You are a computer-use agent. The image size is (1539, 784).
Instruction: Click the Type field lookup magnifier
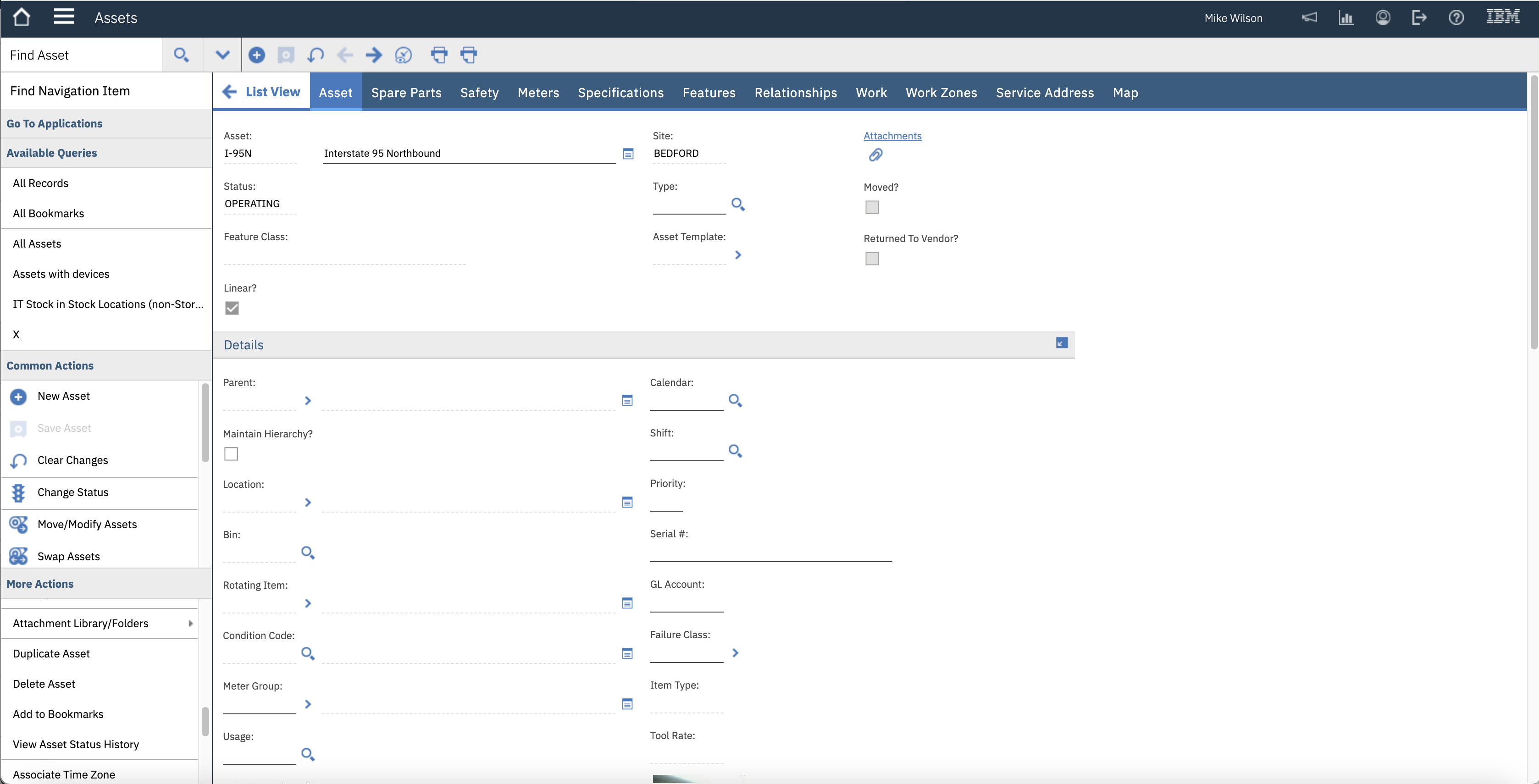pos(738,204)
